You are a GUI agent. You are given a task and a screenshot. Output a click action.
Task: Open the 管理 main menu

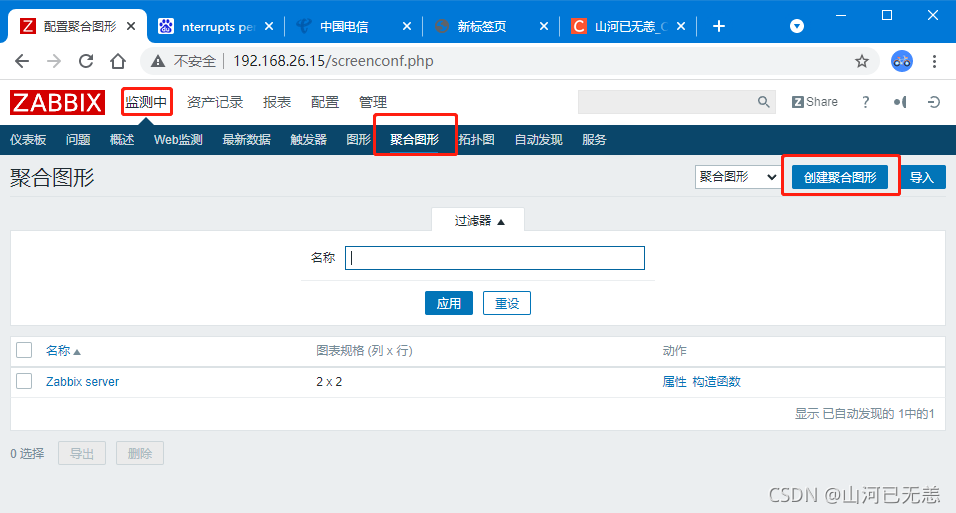tap(373, 102)
